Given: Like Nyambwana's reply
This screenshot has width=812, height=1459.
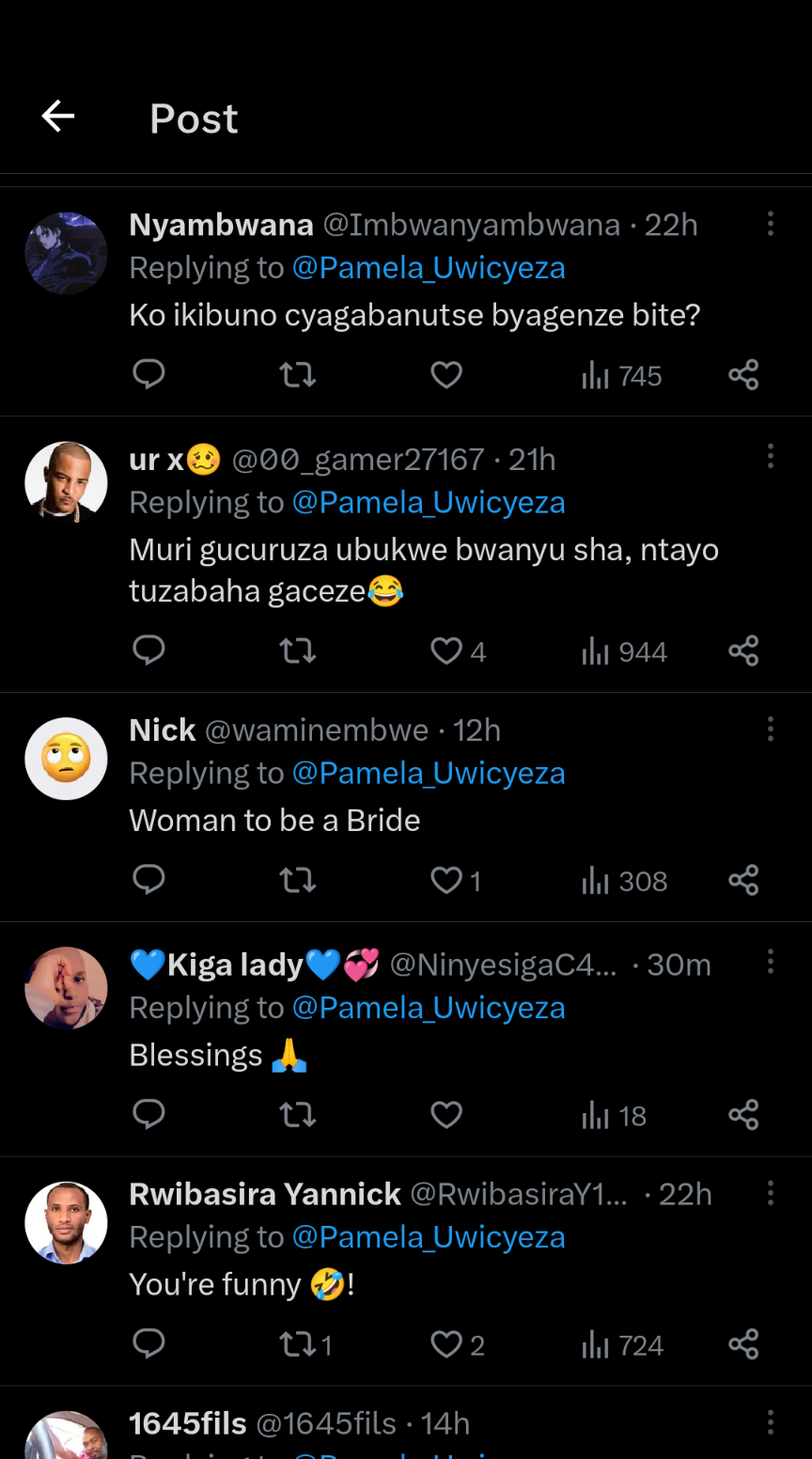Looking at the screenshot, I should click(x=446, y=375).
